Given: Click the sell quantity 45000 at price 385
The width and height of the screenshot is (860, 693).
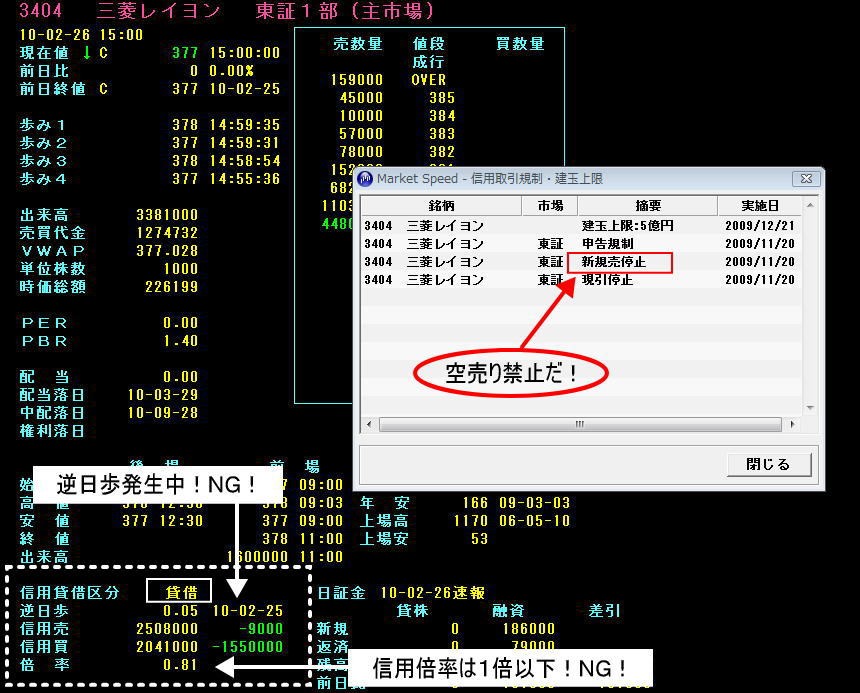Looking at the screenshot, I should 361,98.
